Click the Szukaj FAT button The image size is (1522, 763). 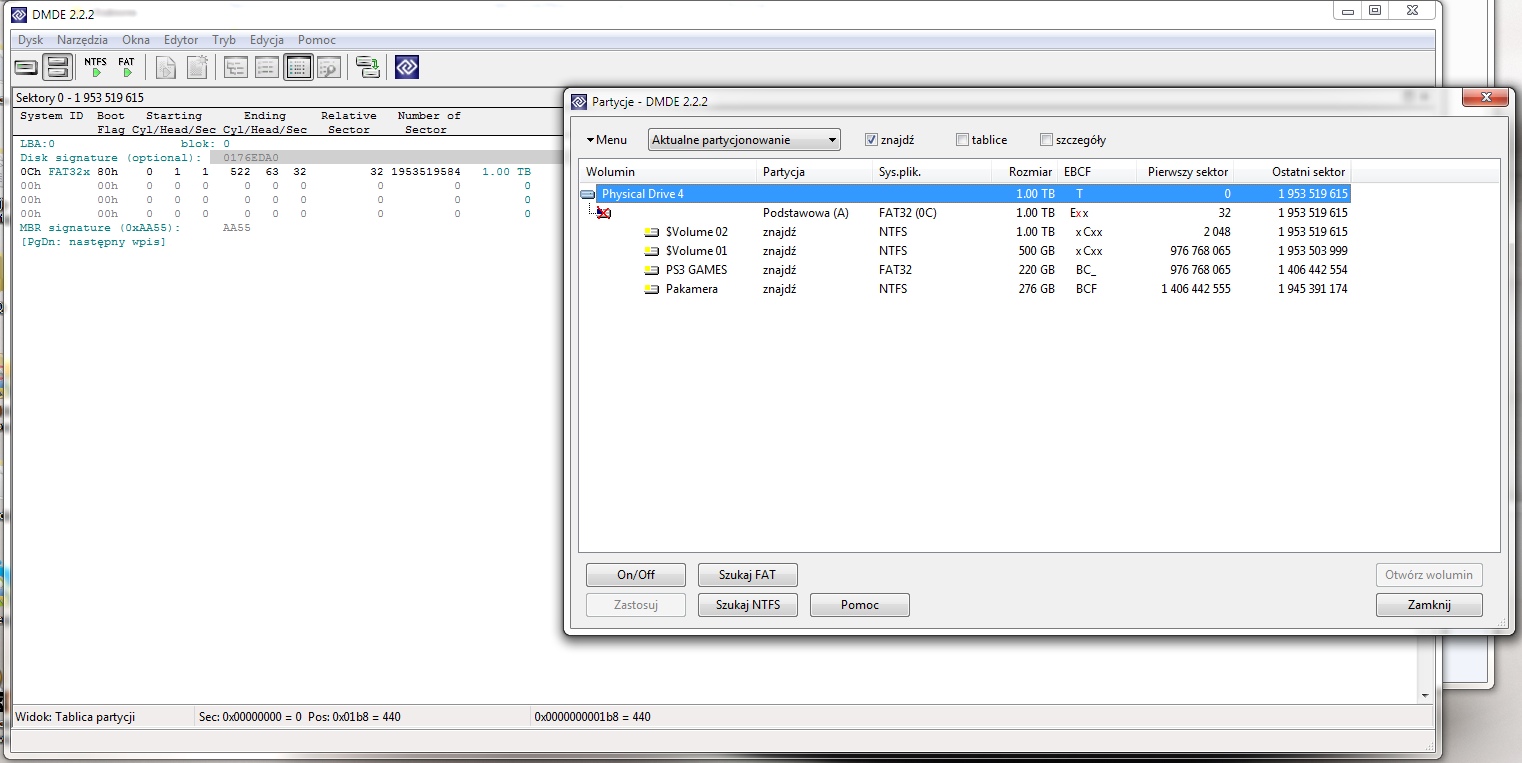pyautogui.click(x=748, y=575)
